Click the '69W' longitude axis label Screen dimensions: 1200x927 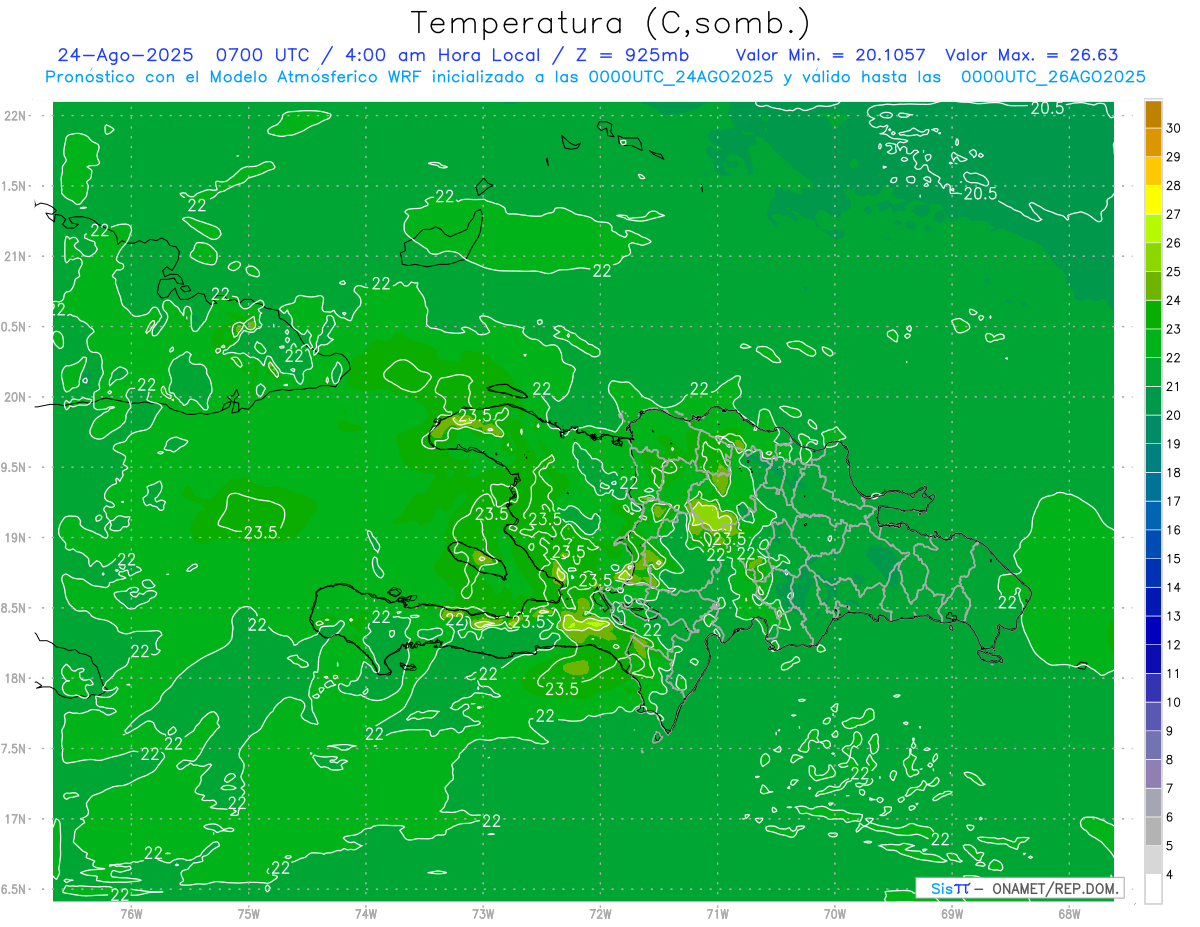click(952, 914)
